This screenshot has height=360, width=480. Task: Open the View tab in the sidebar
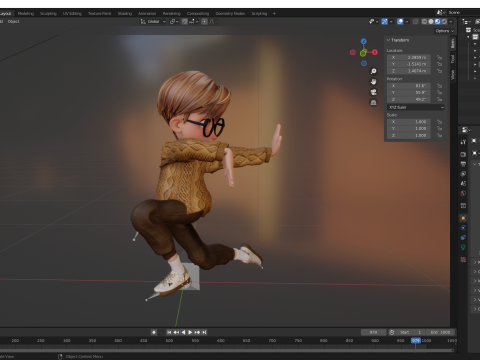[453, 75]
